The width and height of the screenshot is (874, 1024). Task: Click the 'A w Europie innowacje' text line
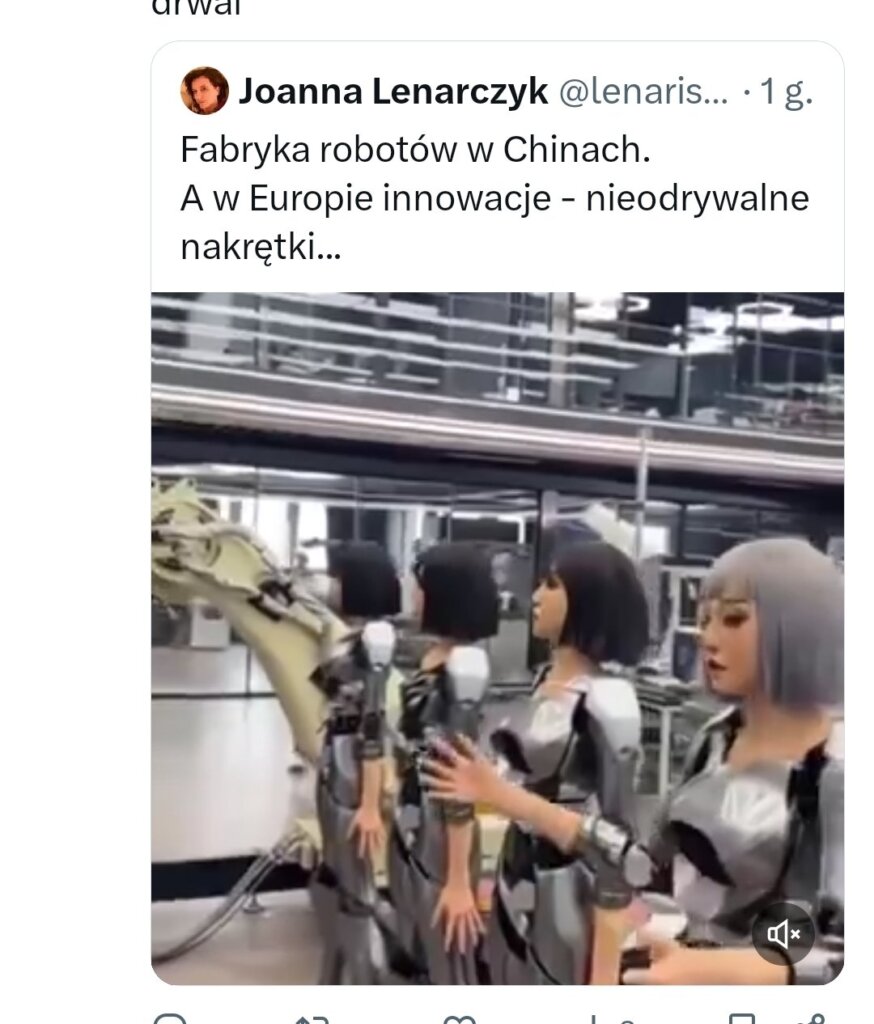point(366,198)
